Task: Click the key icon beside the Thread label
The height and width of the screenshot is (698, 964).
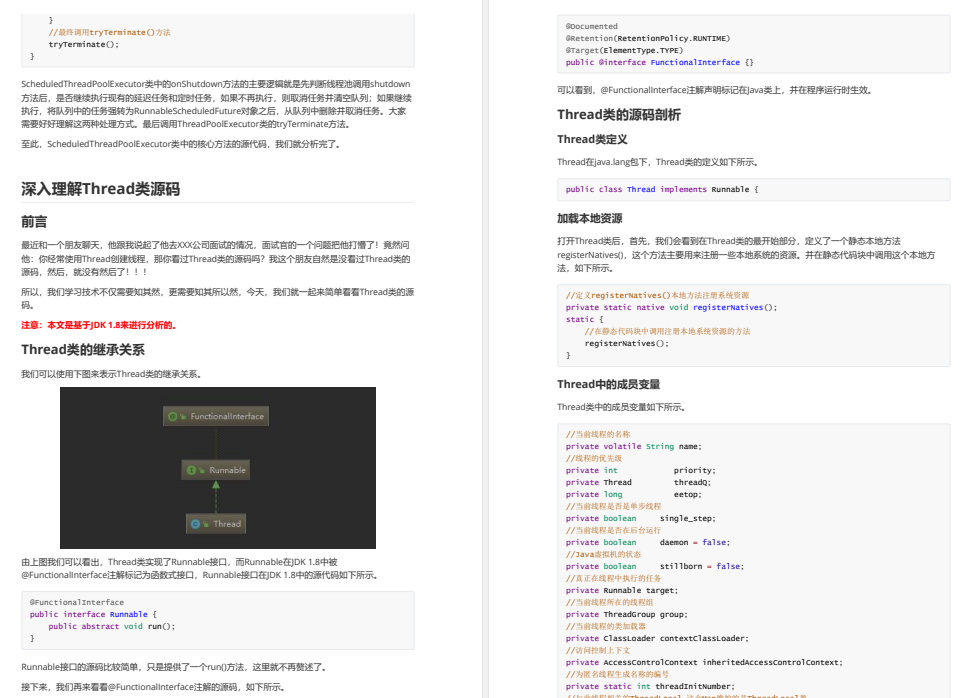Action: (206, 524)
